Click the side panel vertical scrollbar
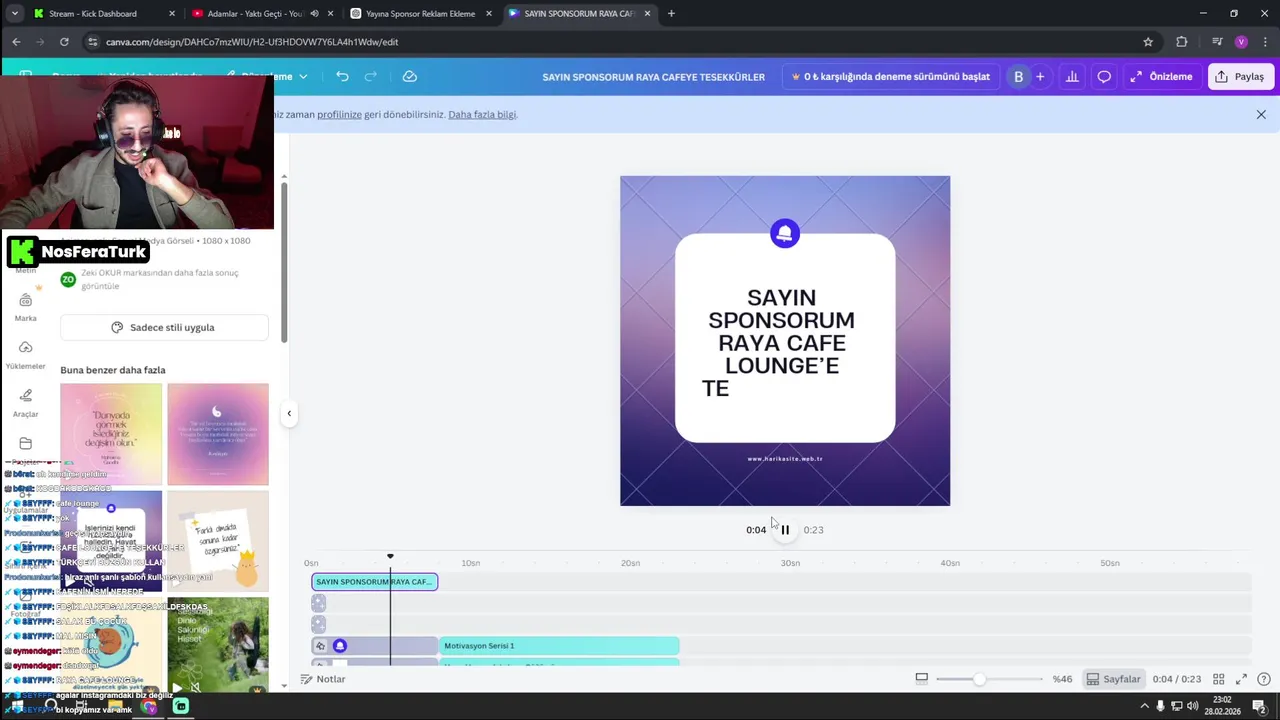Image resolution: width=1280 pixels, height=720 pixels. (284, 260)
